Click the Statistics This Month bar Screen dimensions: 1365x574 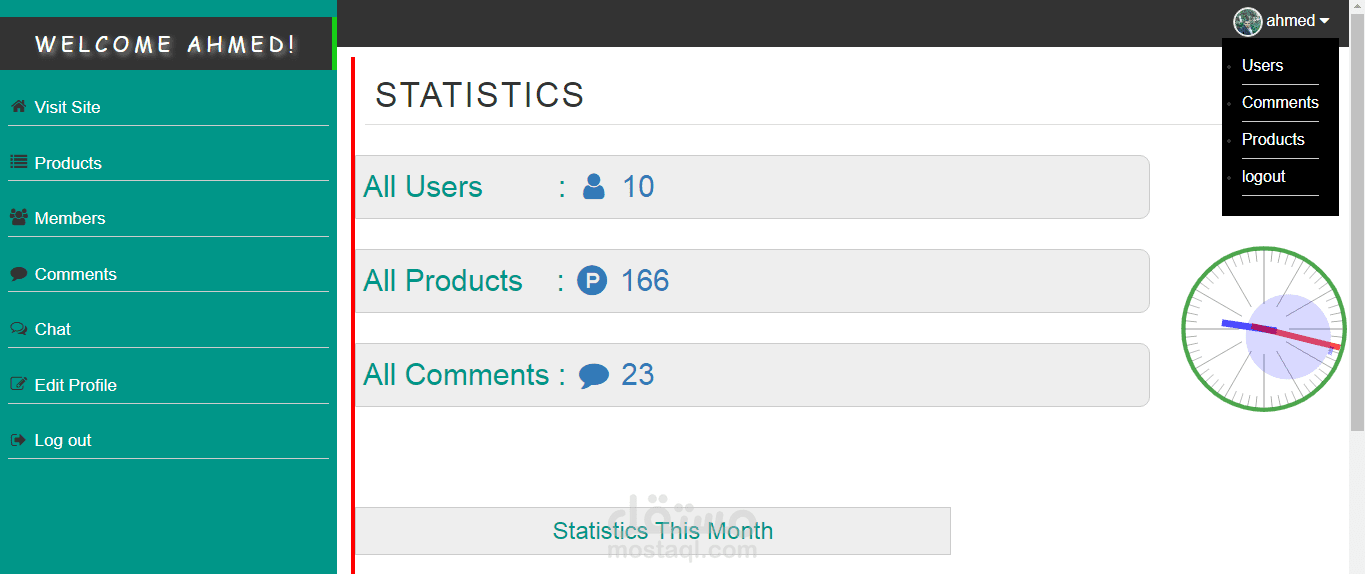(652, 531)
